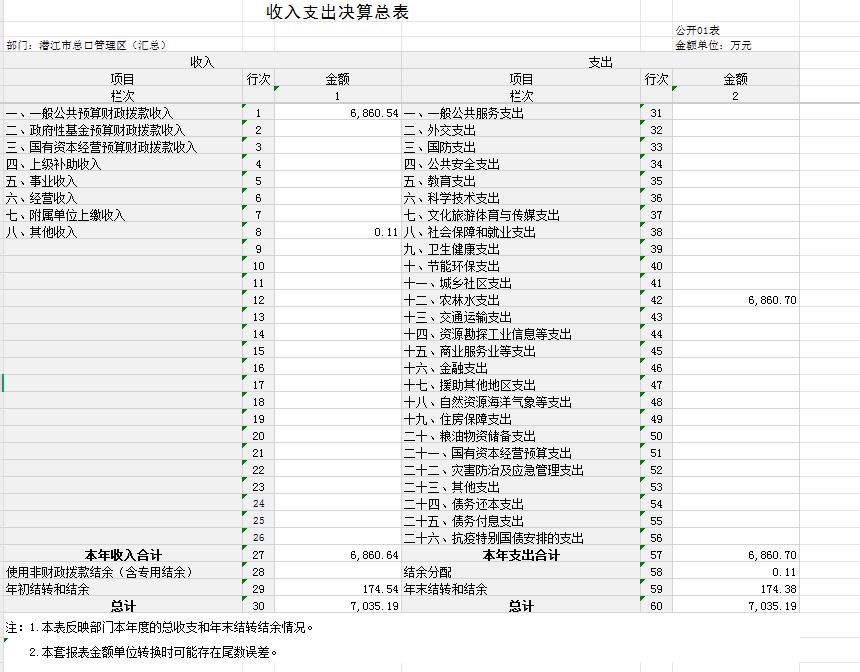860x672 pixels.
Task: Select the 支出 section header cell
Action: click(600, 62)
